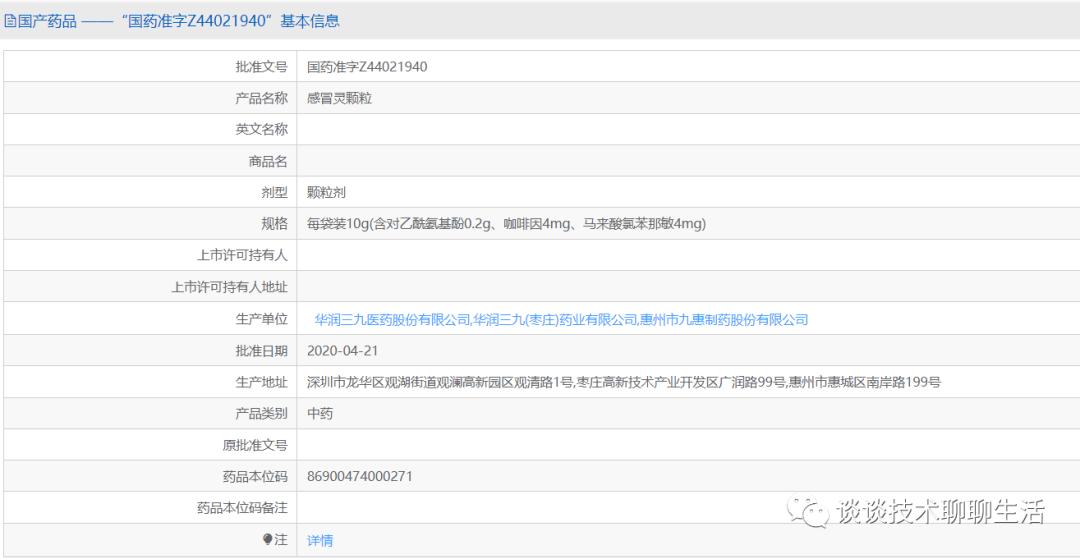Click specification value 每袋装10g text

coord(507,224)
